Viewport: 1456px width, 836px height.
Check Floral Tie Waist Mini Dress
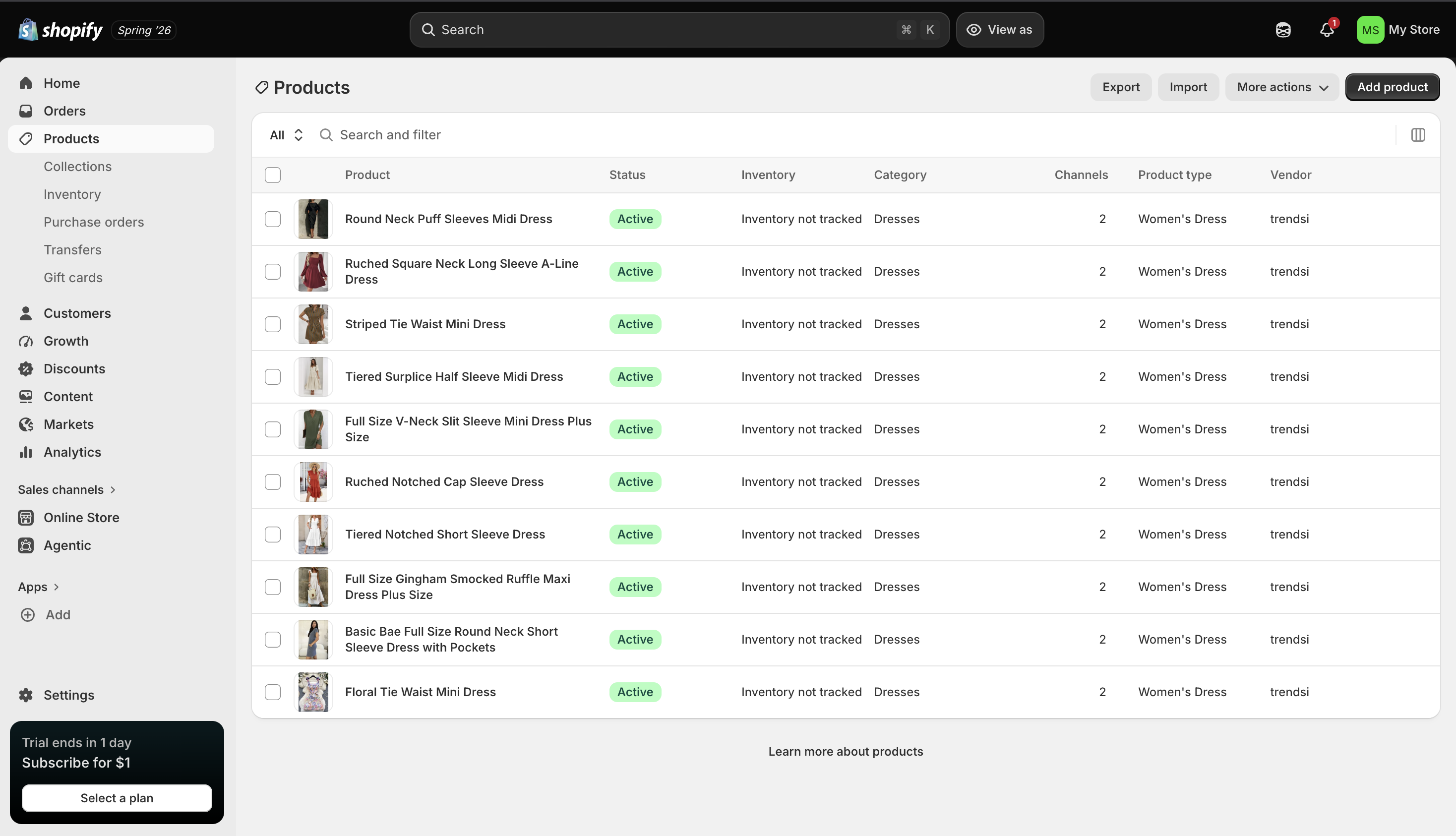click(273, 692)
